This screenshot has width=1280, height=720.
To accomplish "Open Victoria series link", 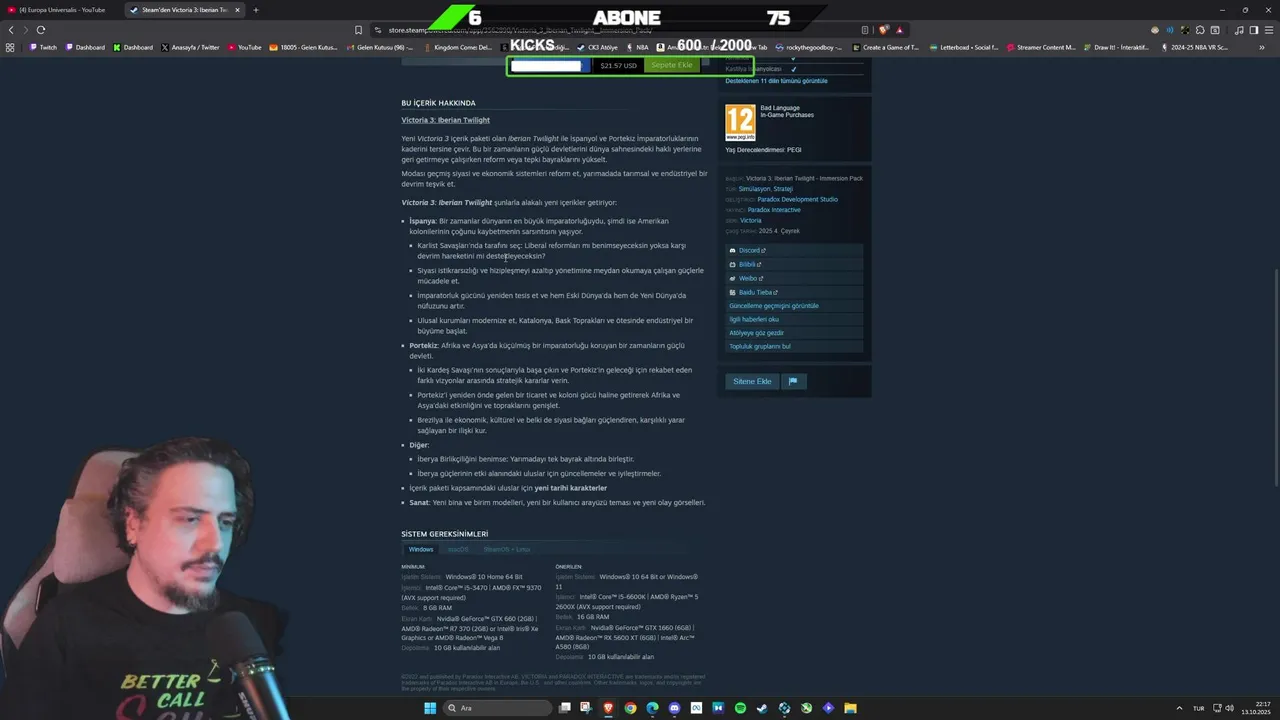I will [750, 220].
